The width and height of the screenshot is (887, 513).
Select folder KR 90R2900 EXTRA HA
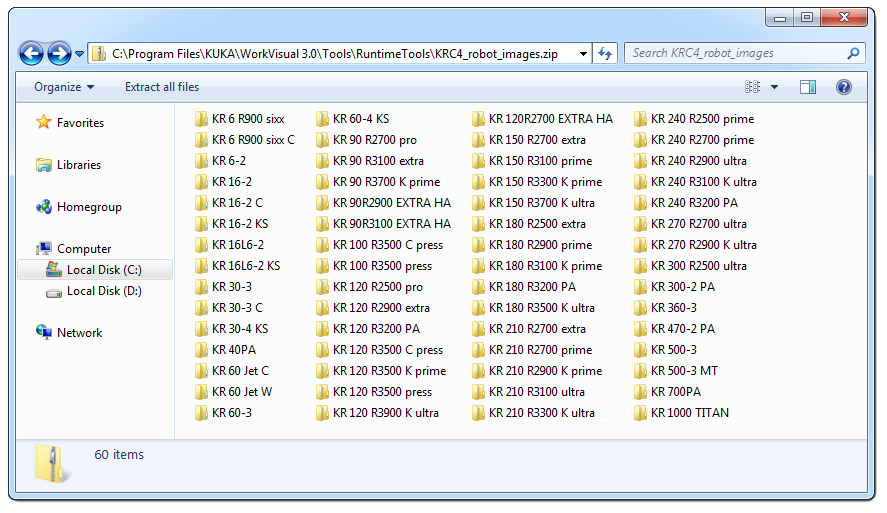pos(384,203)
